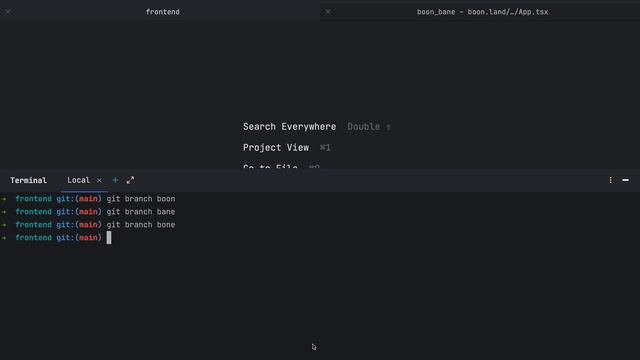Click the Search Everywhere hint
640x360 pixels.
point(289,127)
